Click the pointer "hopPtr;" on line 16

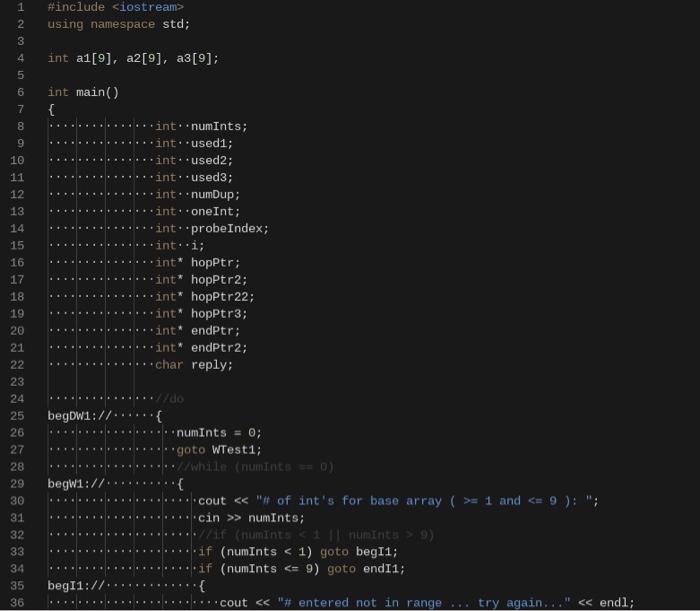click(x=215, y=262)
